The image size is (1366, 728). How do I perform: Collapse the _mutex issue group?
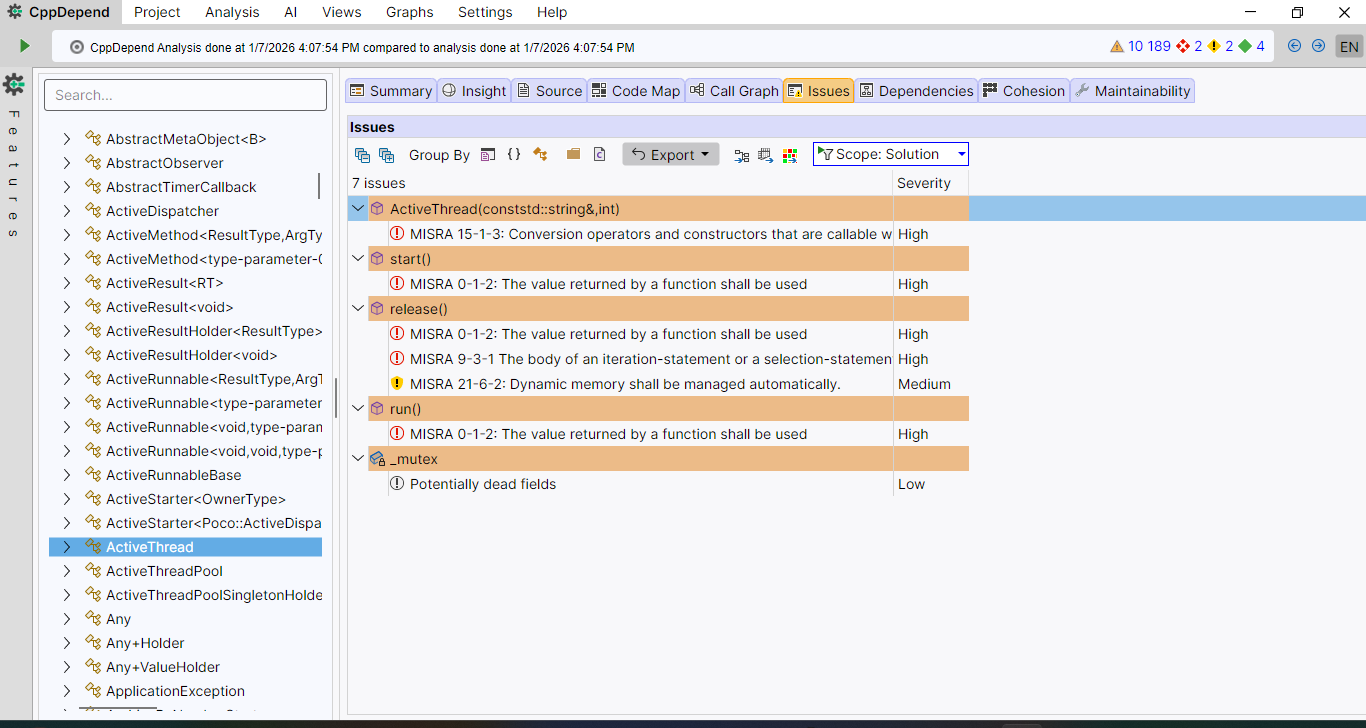357,459
